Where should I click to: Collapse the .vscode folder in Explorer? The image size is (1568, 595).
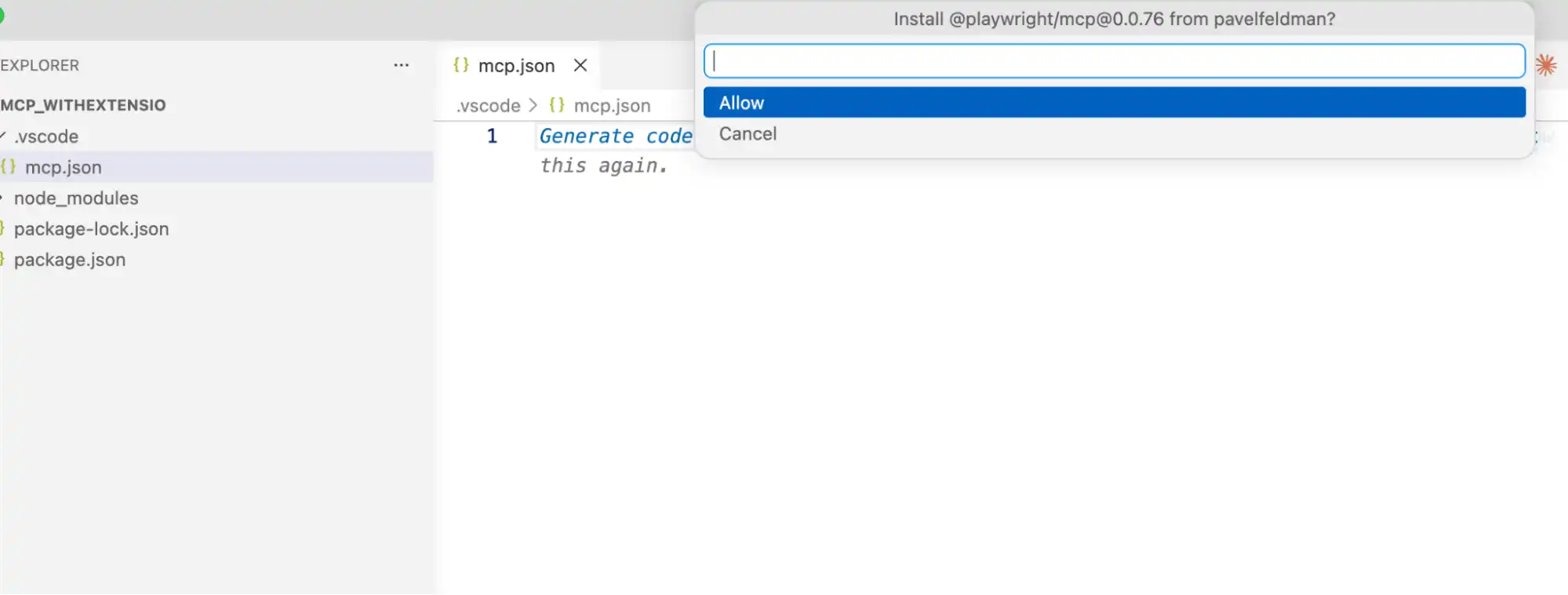tap(45, 137)
